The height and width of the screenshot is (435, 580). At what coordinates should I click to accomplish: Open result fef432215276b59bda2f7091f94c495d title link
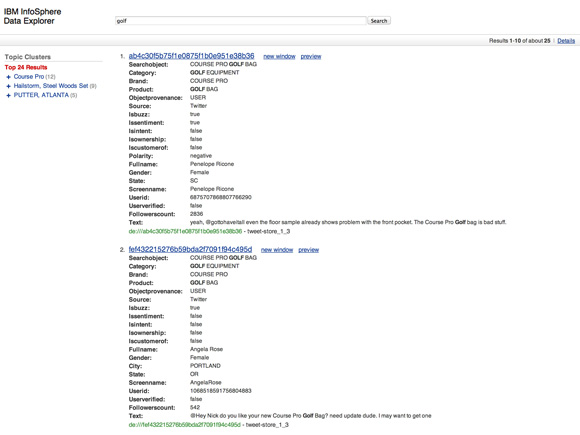point(190,249)
